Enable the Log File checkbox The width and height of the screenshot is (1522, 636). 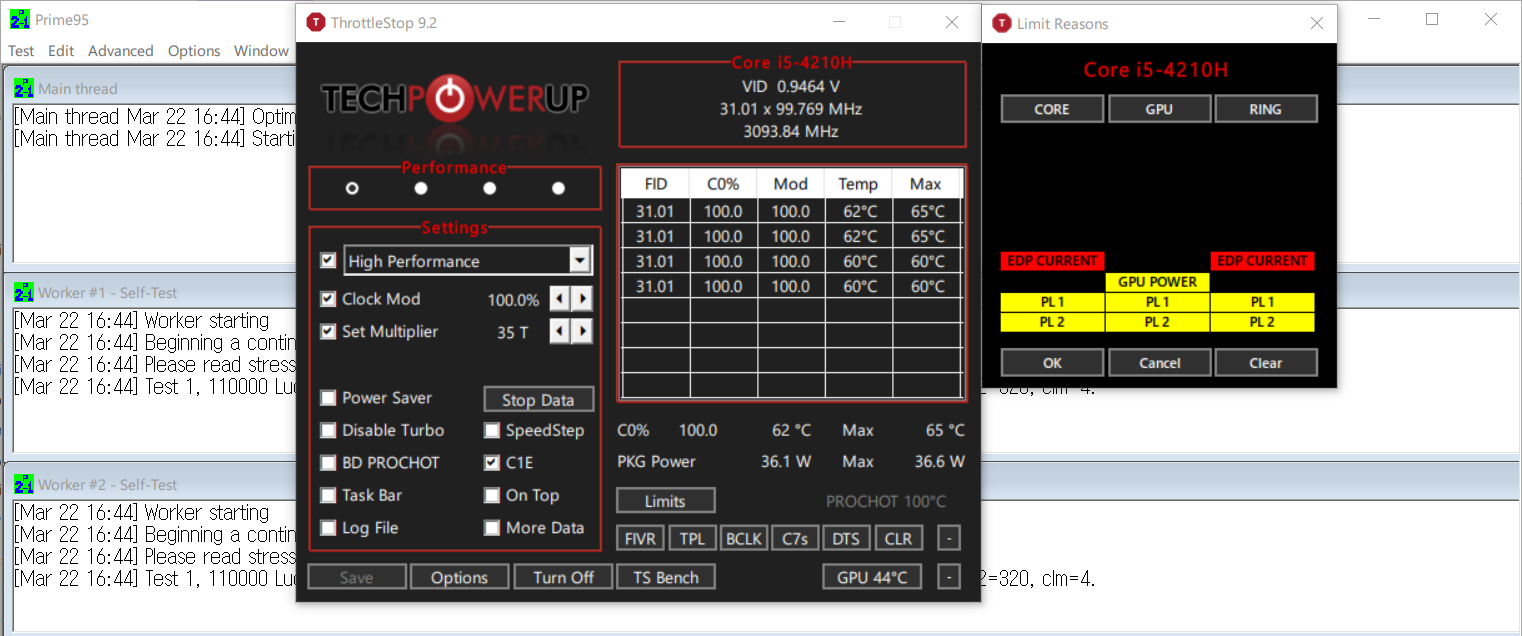point(328,528)
